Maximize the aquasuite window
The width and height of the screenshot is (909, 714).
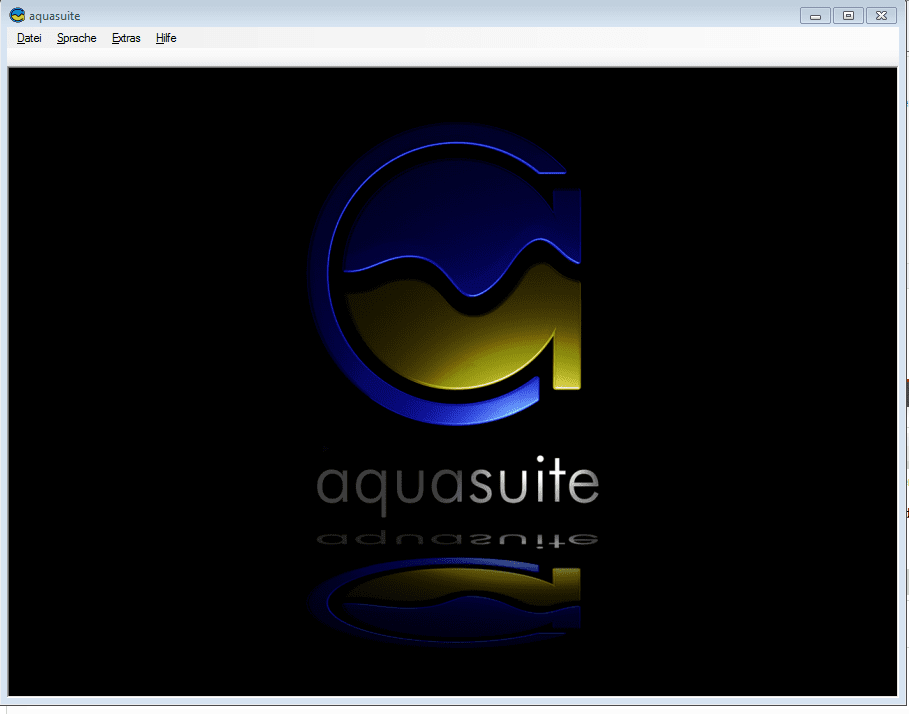(x=848, y=16)
